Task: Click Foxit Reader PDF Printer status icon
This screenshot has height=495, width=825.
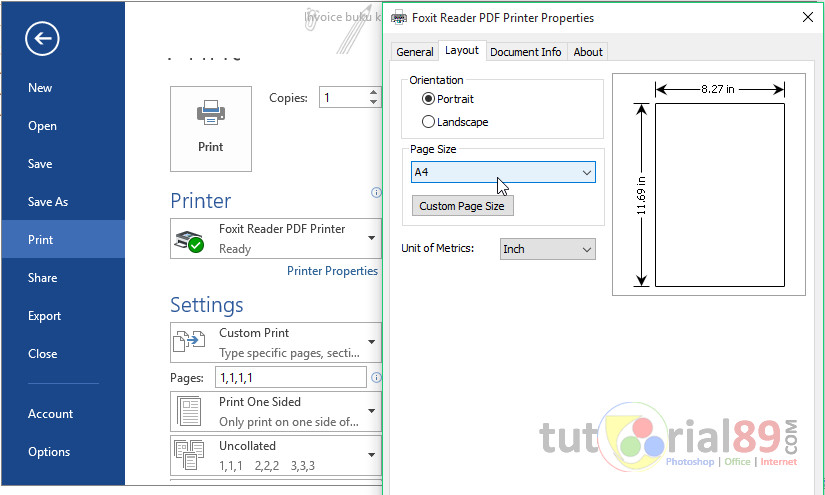Action: pos(189,241)
